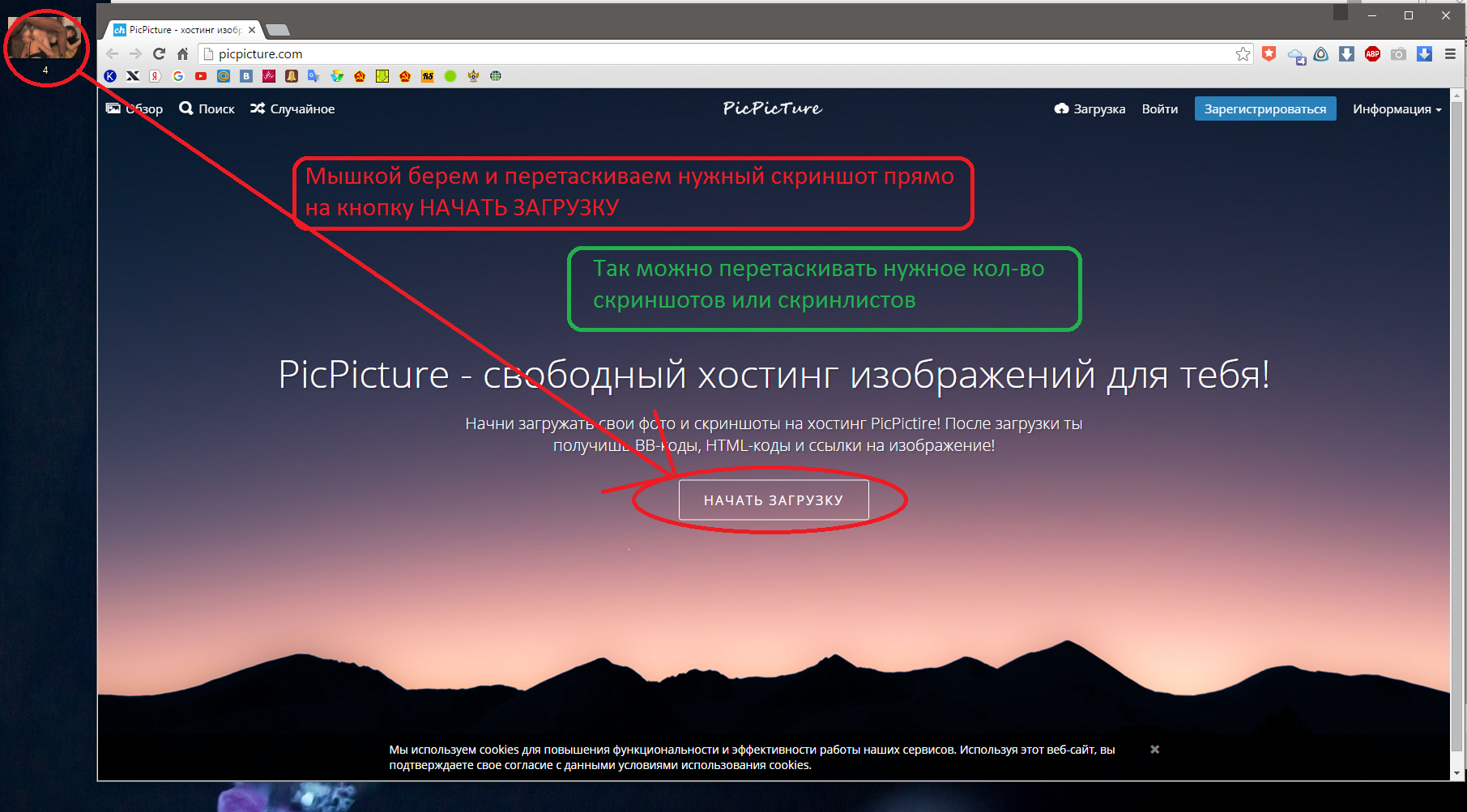
Task: Open the bright blue download arrow extension
Action: pyautogui.click(x=1424, y=54)
